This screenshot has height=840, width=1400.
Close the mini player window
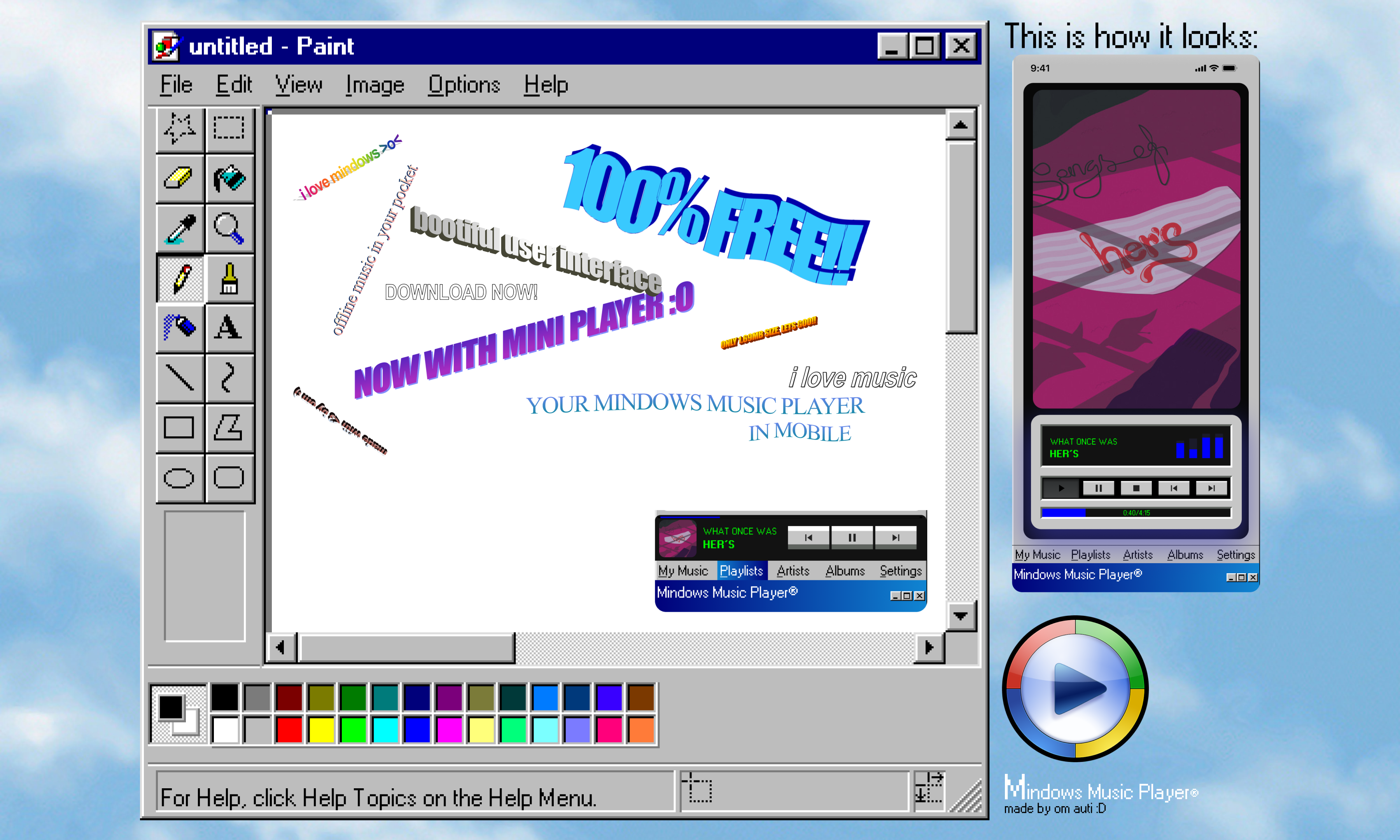coord(920,595)
